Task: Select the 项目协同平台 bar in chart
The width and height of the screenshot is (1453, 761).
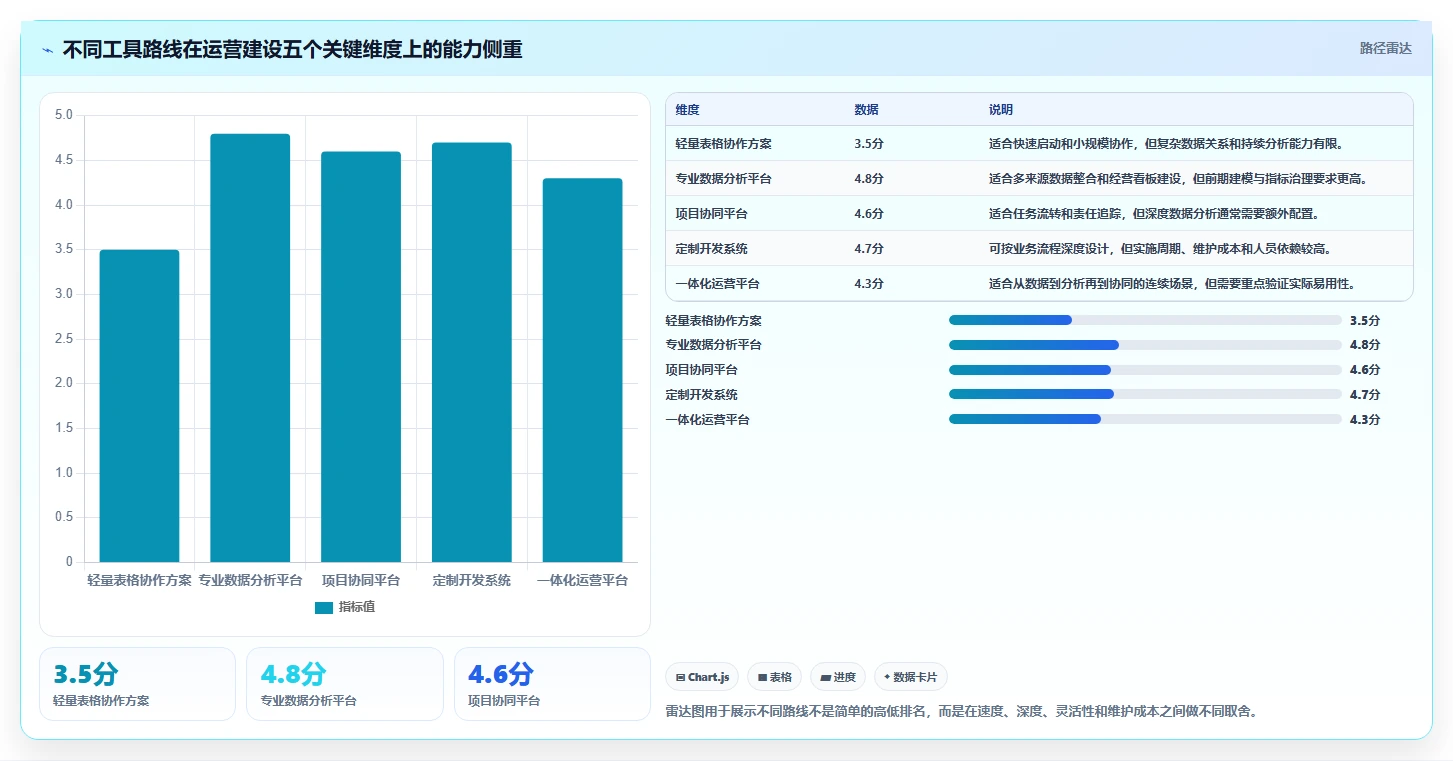Action: point(361,356)
